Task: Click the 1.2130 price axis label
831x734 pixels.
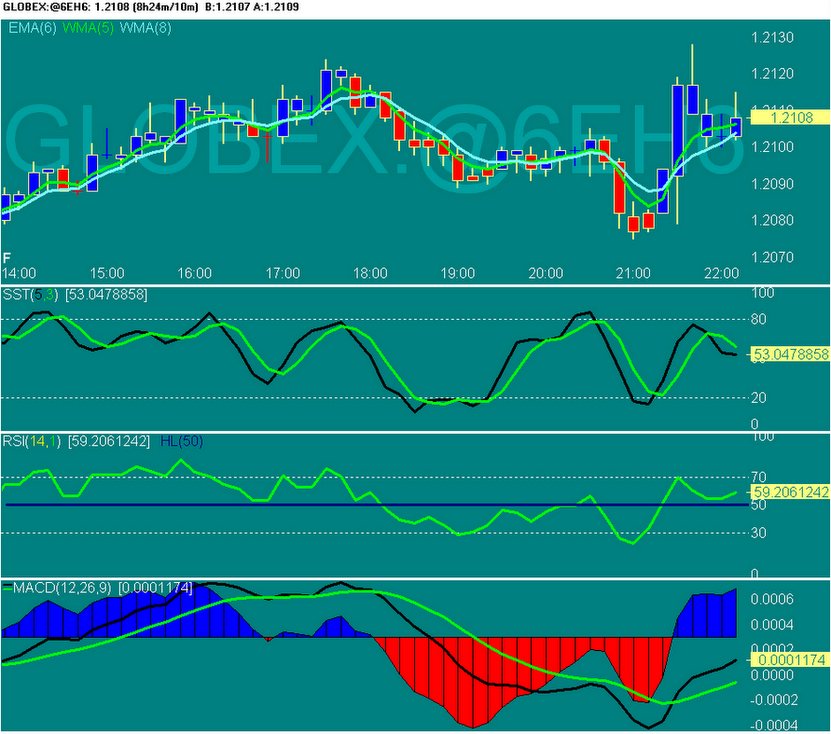Action: click(772, 38)
